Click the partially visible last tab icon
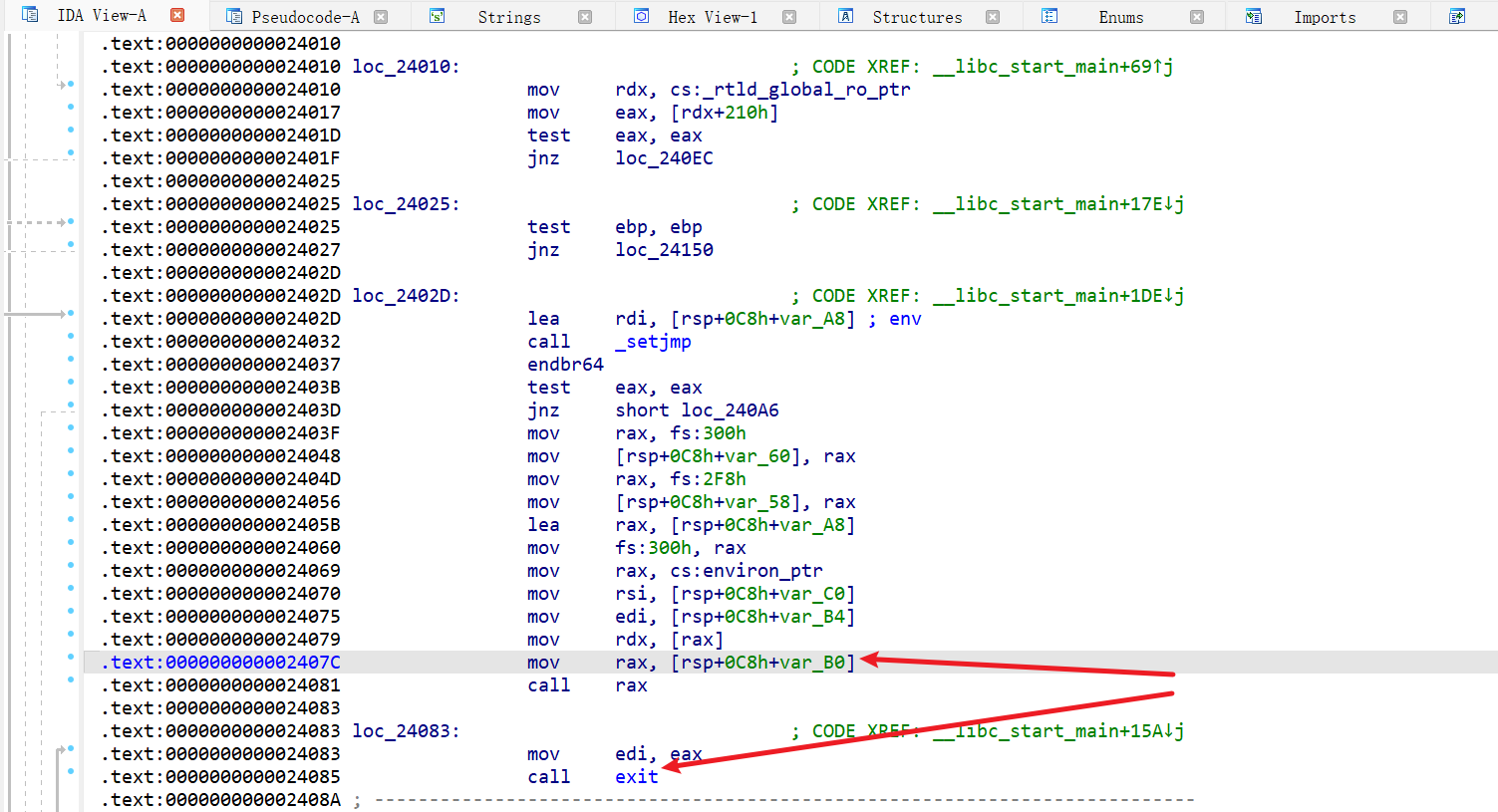The image size is (1498, 812). 1457,17
